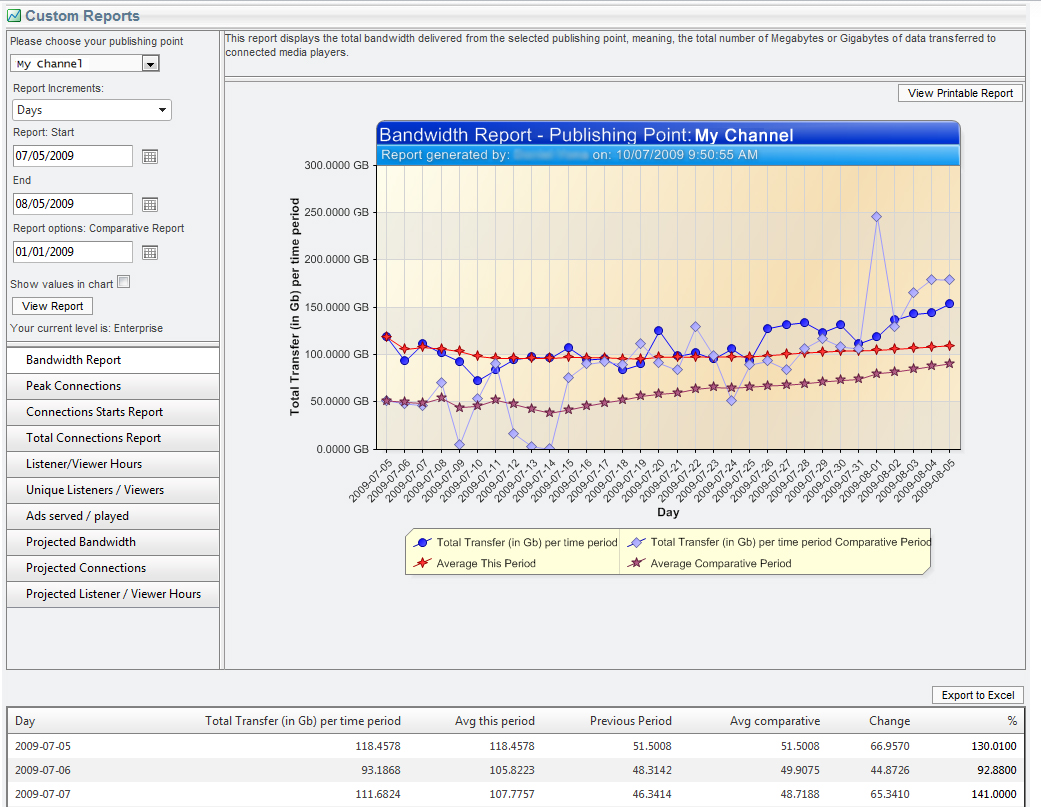Enable the Show values in chart checkbox
The width and height of the screenshot is (1041, 807).
pyautogui.click(x=124, y=283)
